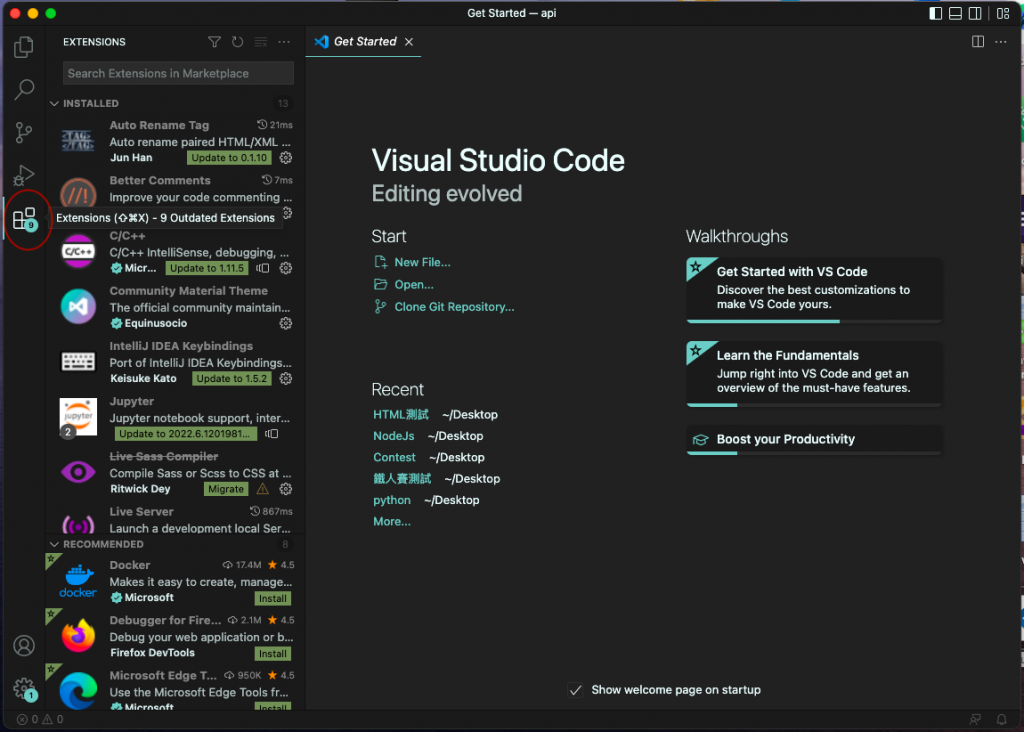The width and height of the screenshot is (1024, 732).
Task: Close the Get Started tab
Action: [409, 42]
